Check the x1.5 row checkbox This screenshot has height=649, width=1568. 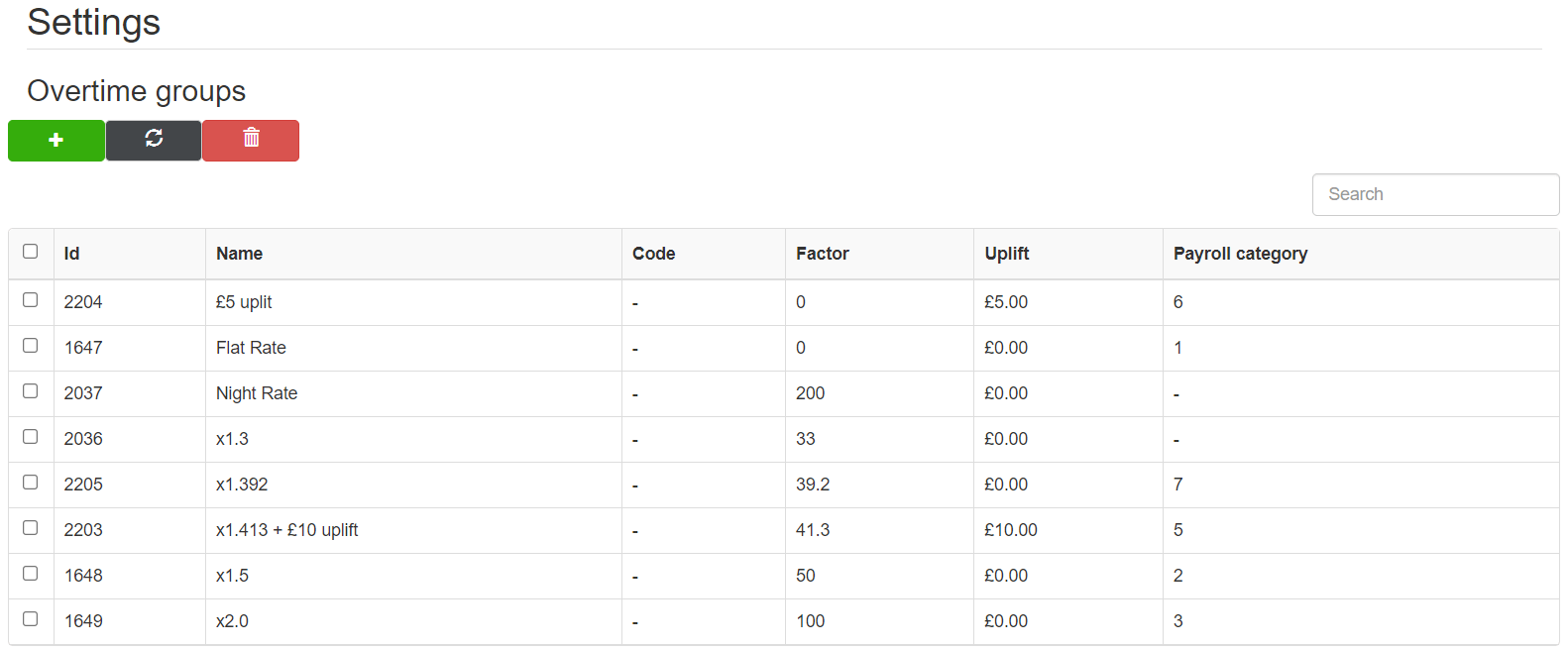pyautogui.click(x=31, y=574)
